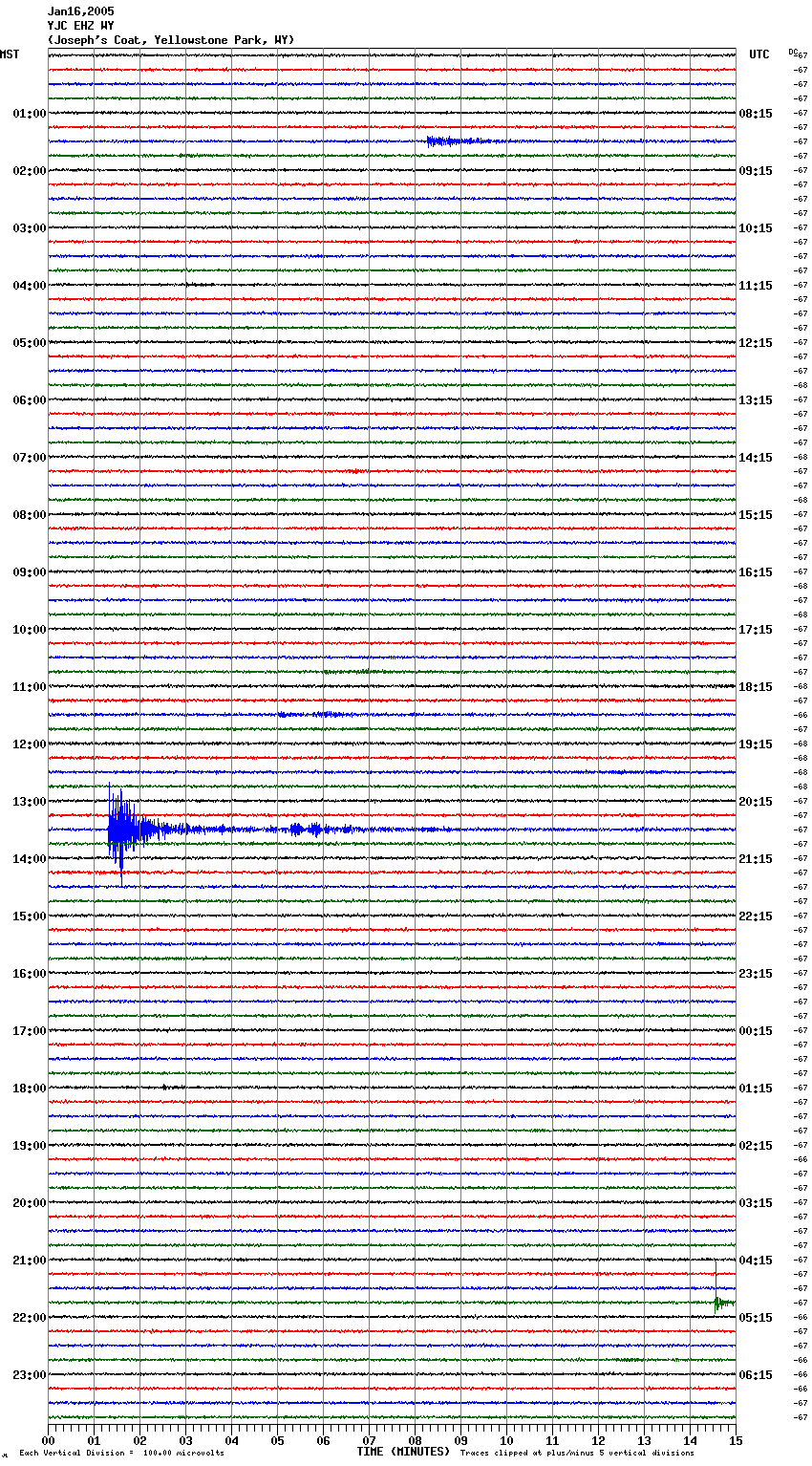Select the 04:00 MST time label
The image size is (812, 1466).
click(30, 286)
